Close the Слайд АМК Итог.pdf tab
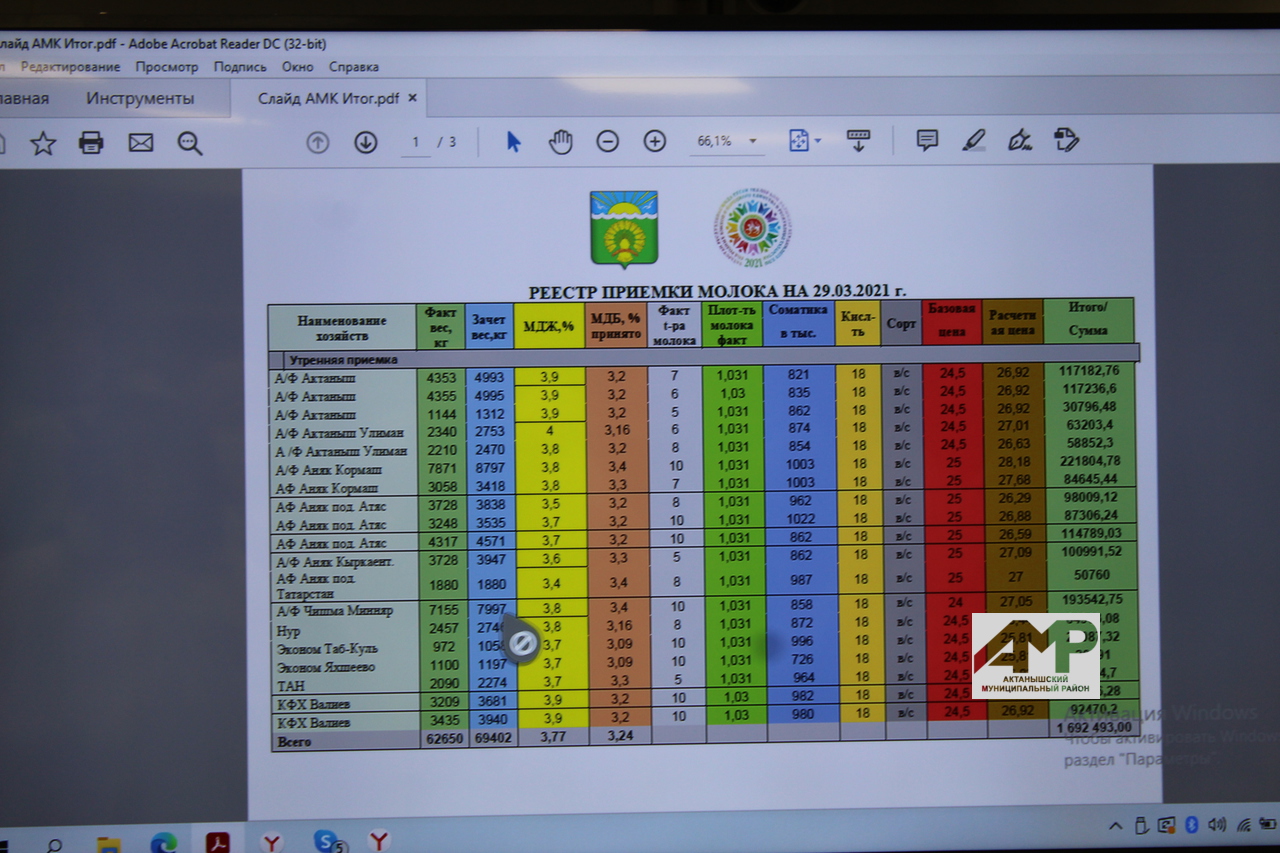Viewport: 1280px width, 853px height. [x=413, y=98]
